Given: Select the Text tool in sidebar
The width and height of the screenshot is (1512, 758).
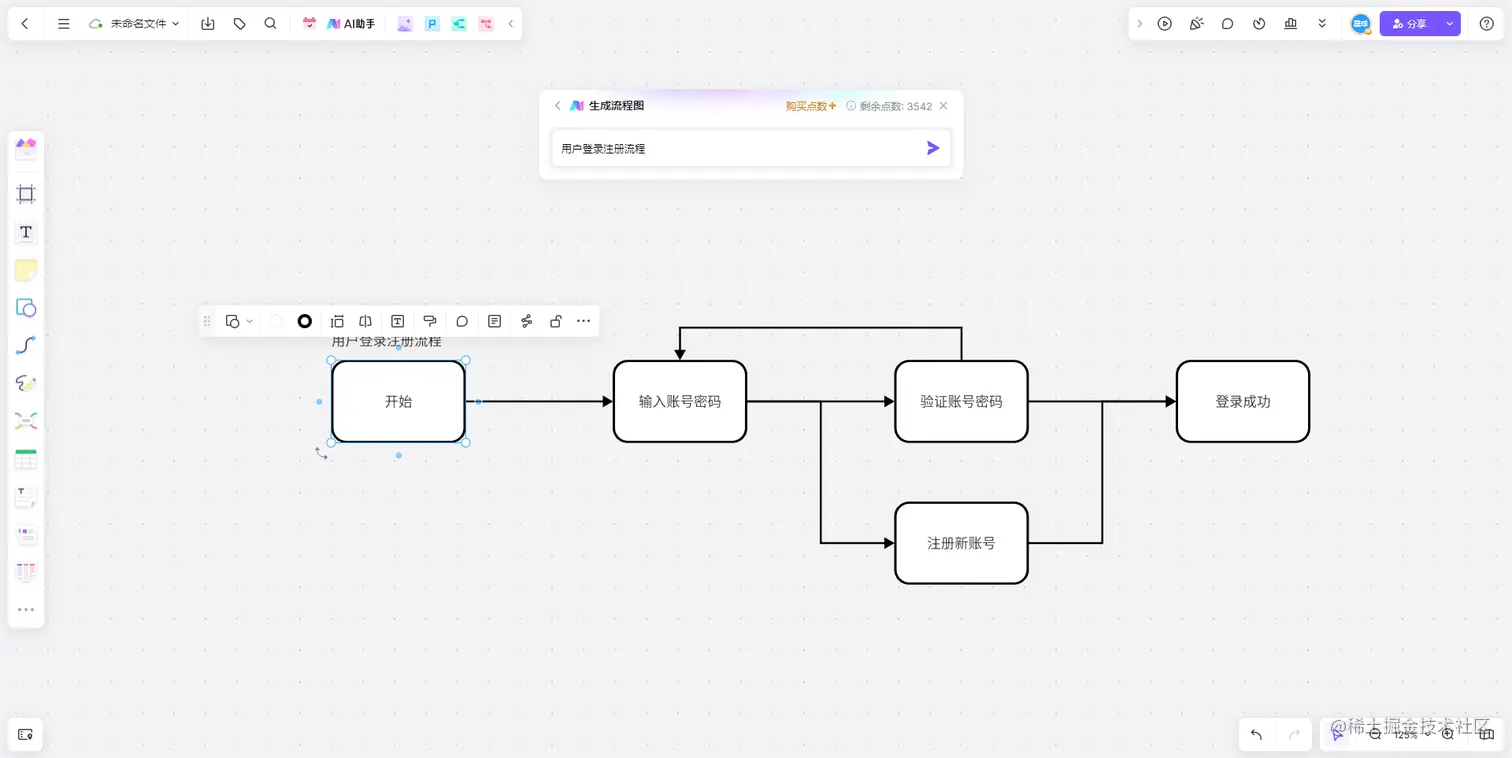Looking at the screenshot, I should 26,232.
